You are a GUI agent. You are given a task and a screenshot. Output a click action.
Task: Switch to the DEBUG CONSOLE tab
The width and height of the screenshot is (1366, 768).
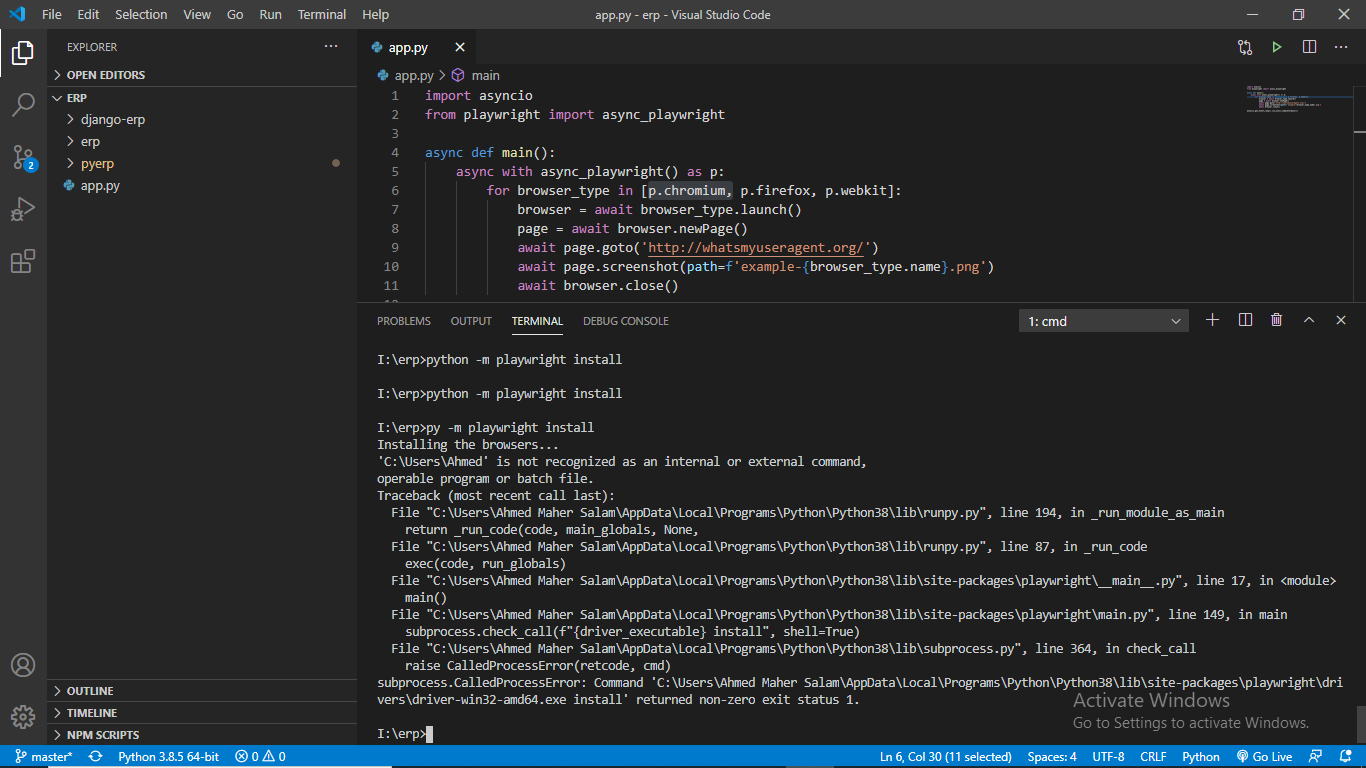point(626,321)
